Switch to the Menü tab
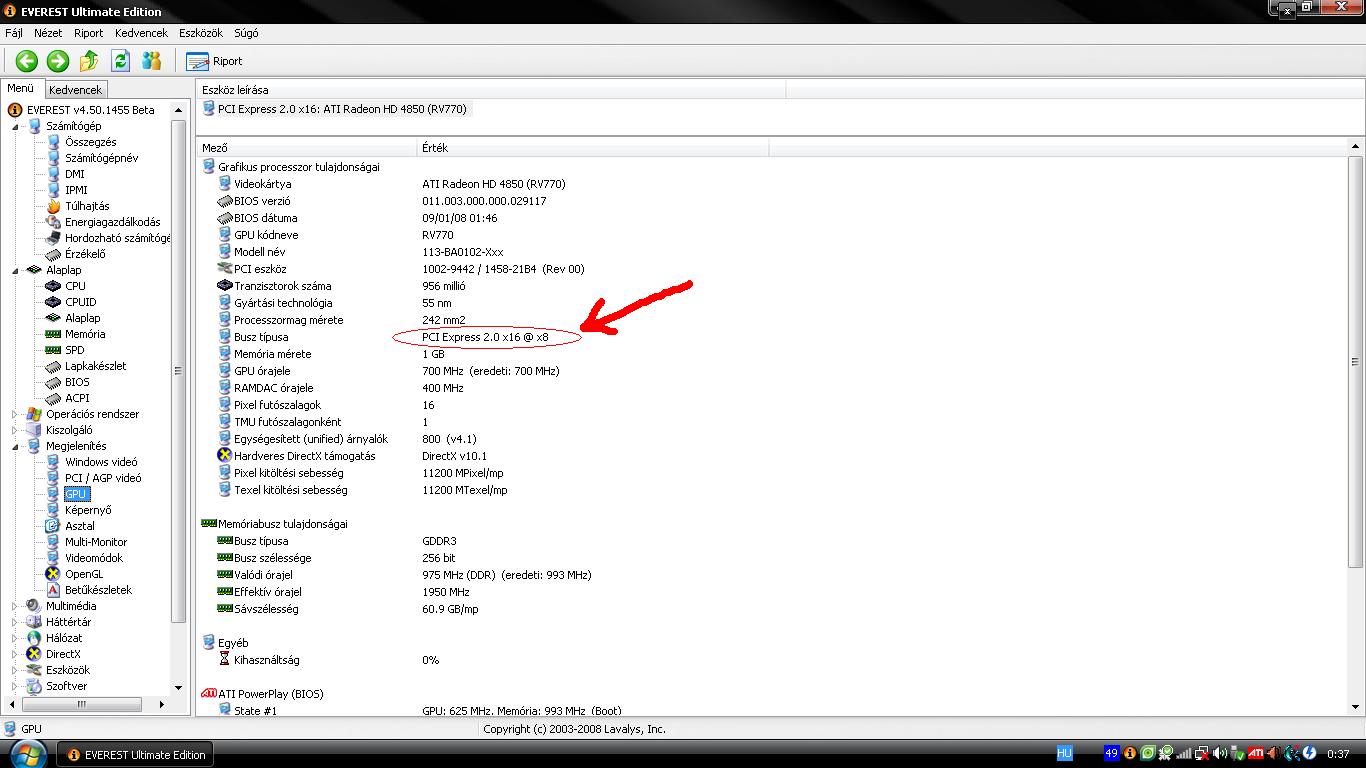 [x=21, y=88]
